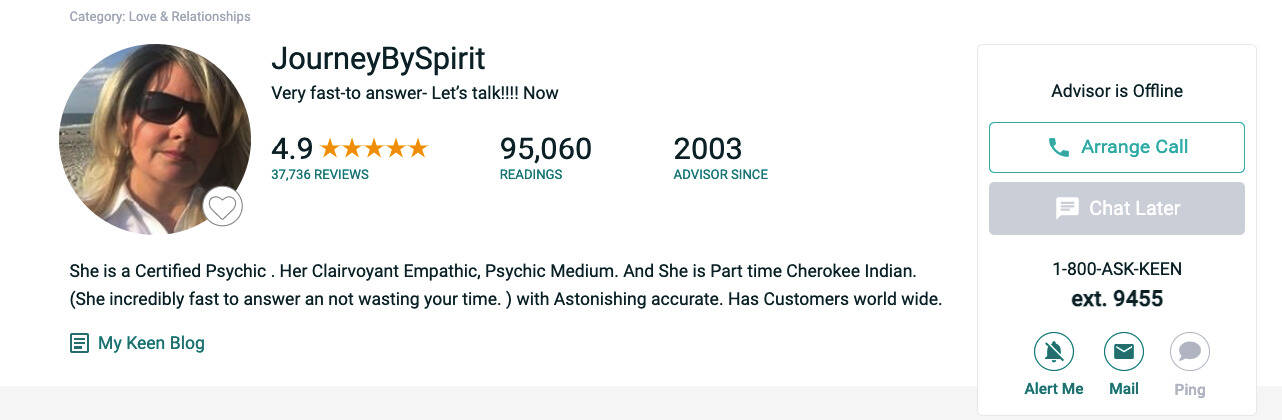
Task: Click the orange five-star rating
Action: (x=373, y=149)
